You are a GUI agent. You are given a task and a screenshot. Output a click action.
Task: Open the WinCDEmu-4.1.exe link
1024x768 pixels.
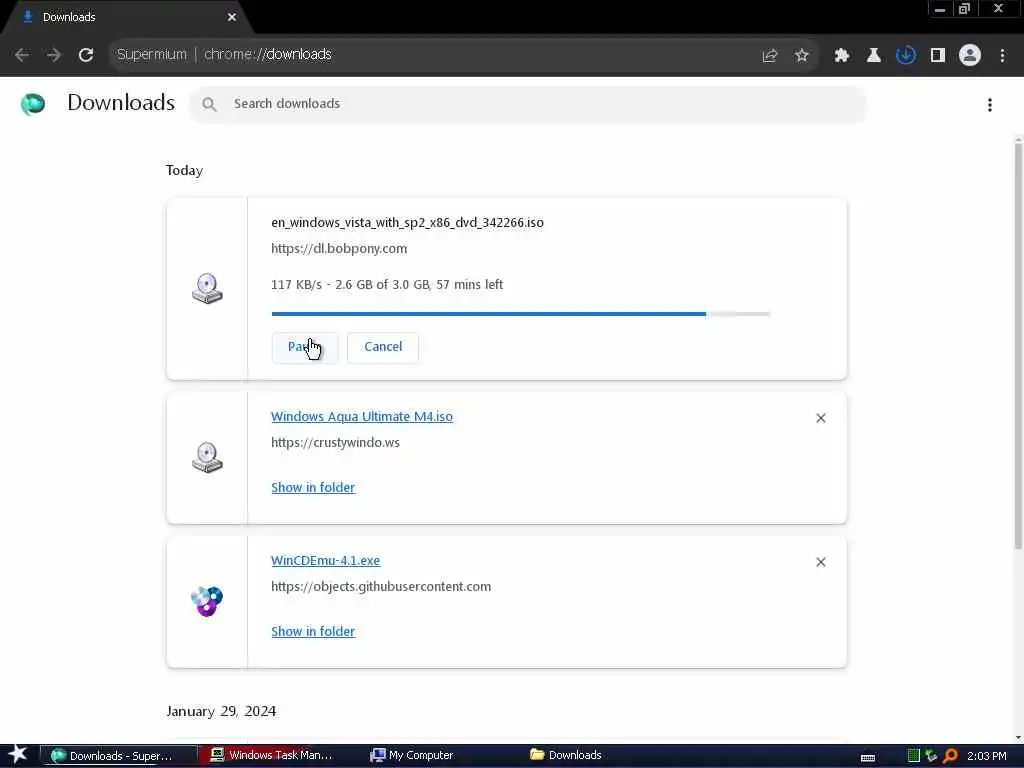325,561
